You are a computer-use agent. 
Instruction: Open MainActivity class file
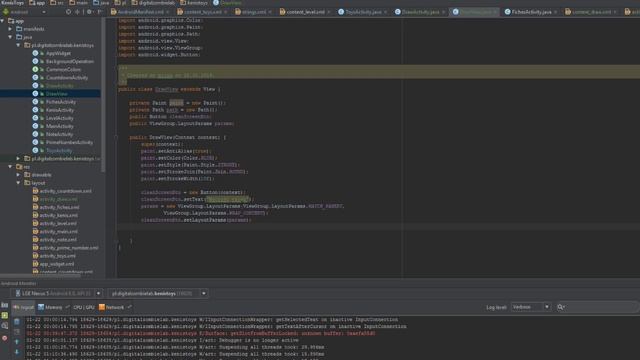coord(60,126)
